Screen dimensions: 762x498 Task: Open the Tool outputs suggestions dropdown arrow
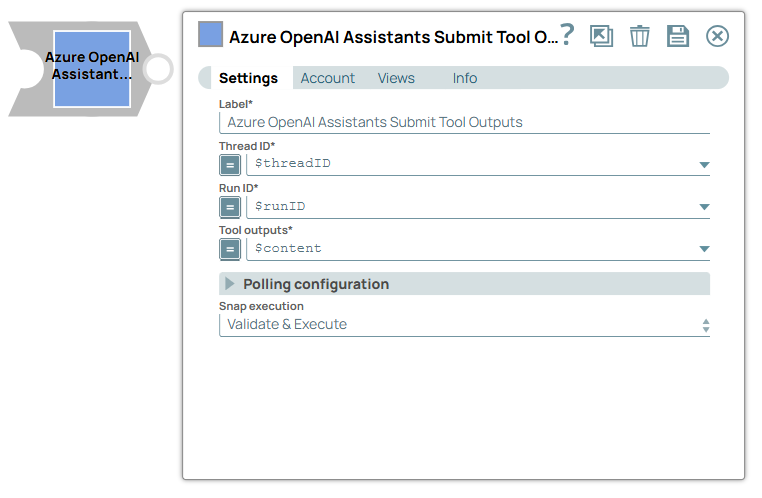[704, 249]
